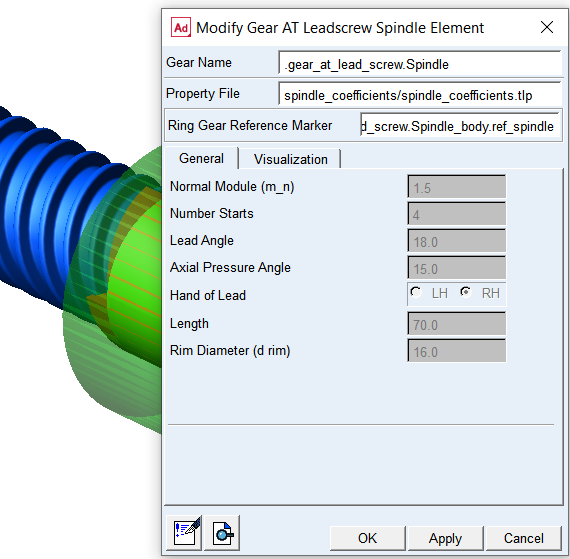Click the Number Starts value box
The width and height of the screenshot is (570, 559).
click(x=457, y=214)
